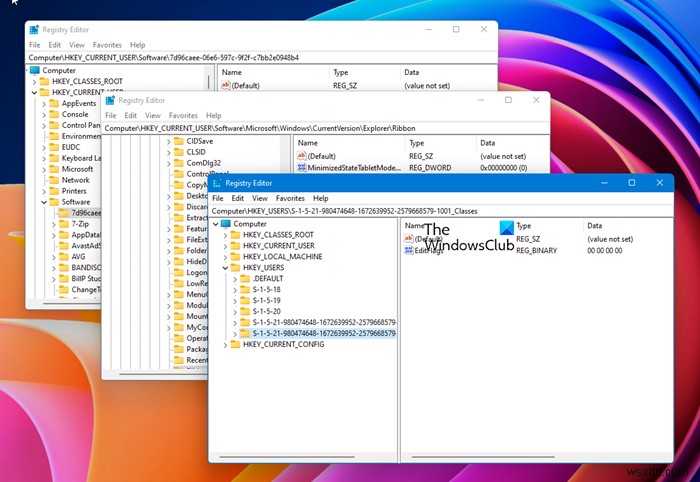Click the Console folder icon in the back window
Viewport: 700px width, 482px height.
54,114
